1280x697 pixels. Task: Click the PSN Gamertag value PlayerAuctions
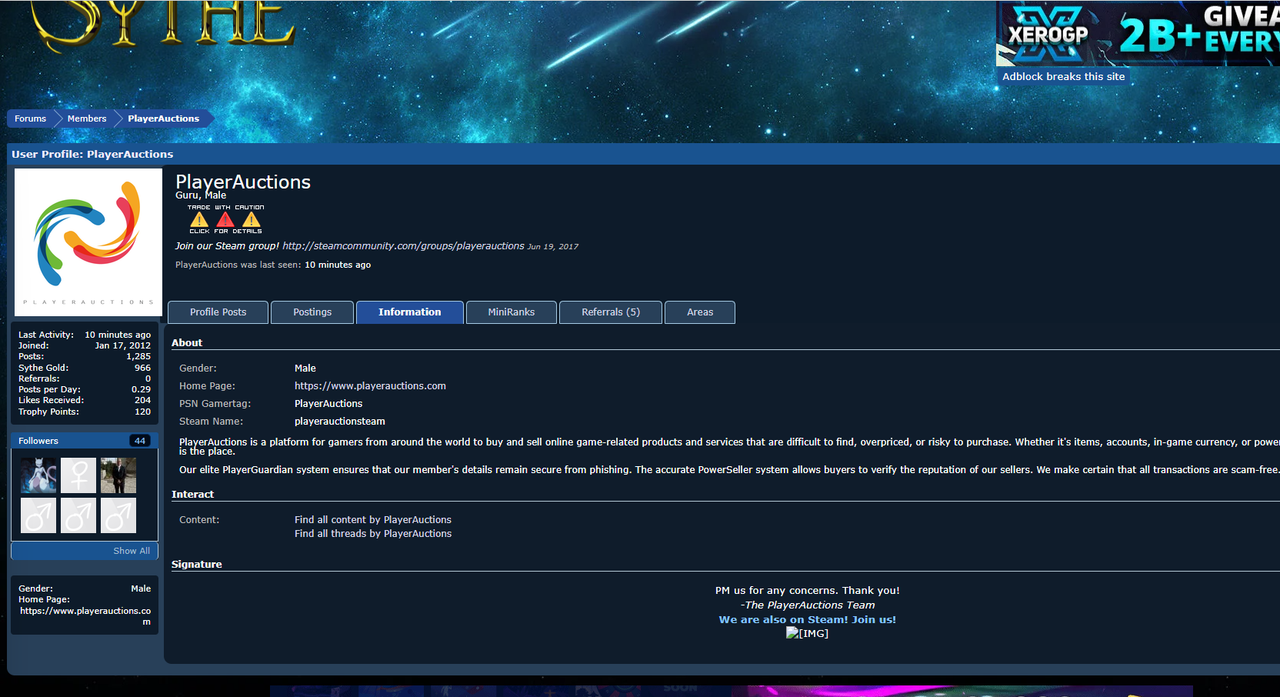point(328,404)
